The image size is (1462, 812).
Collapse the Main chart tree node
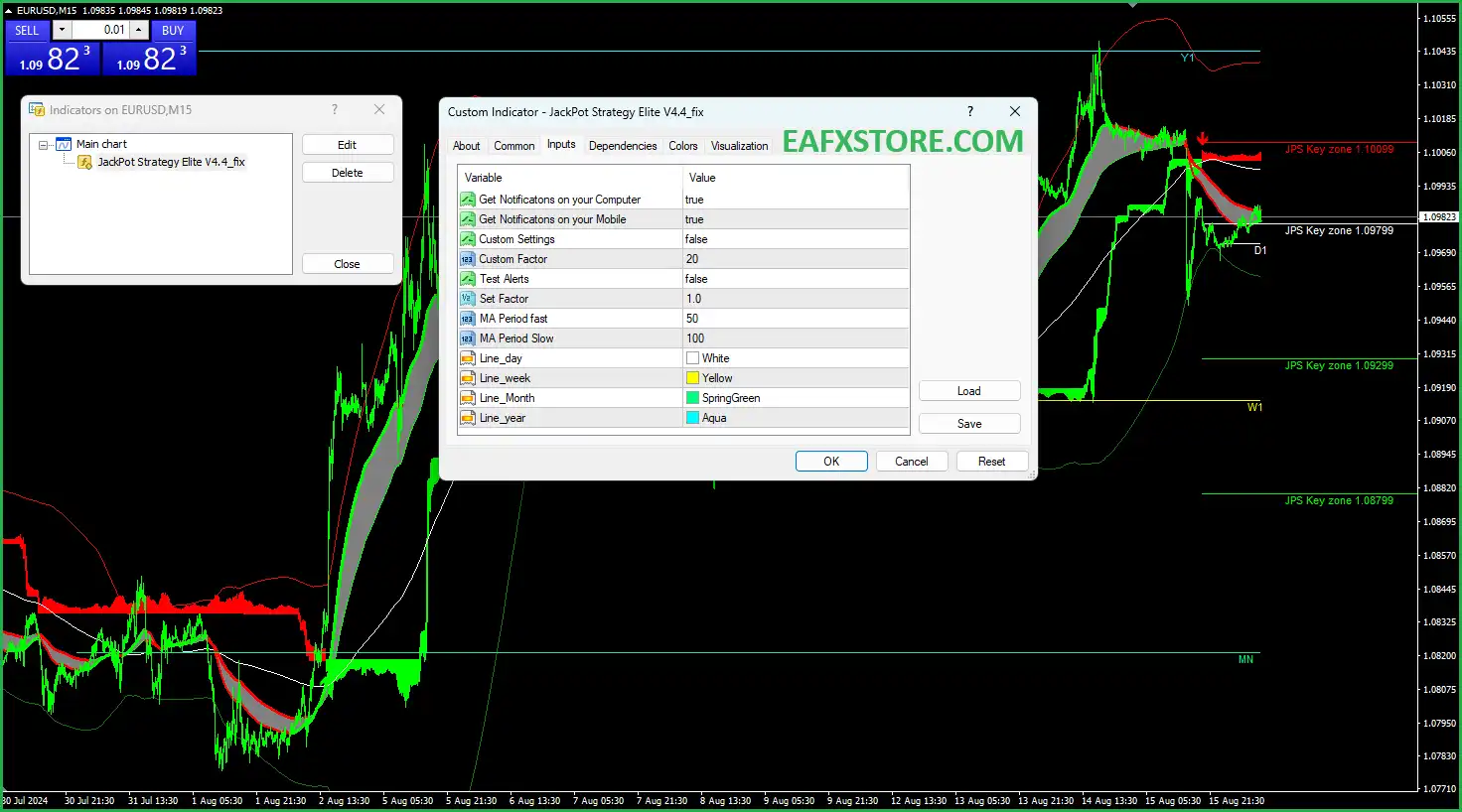[43, 144]
